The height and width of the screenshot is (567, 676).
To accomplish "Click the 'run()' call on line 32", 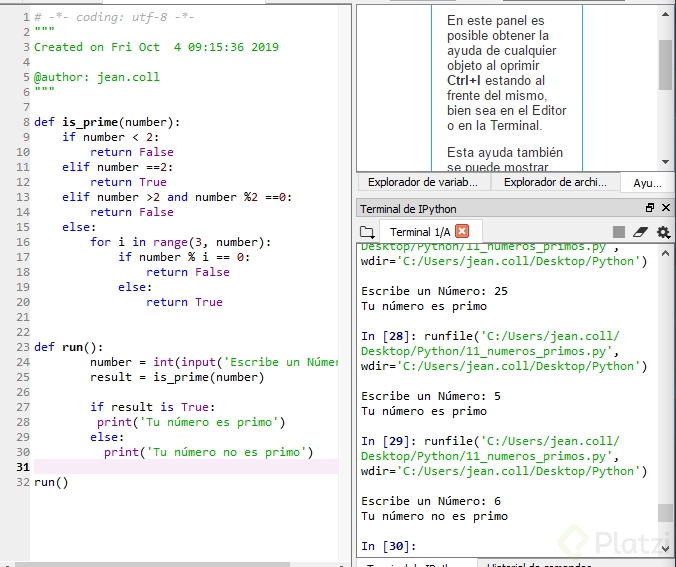I will [51, 482].
